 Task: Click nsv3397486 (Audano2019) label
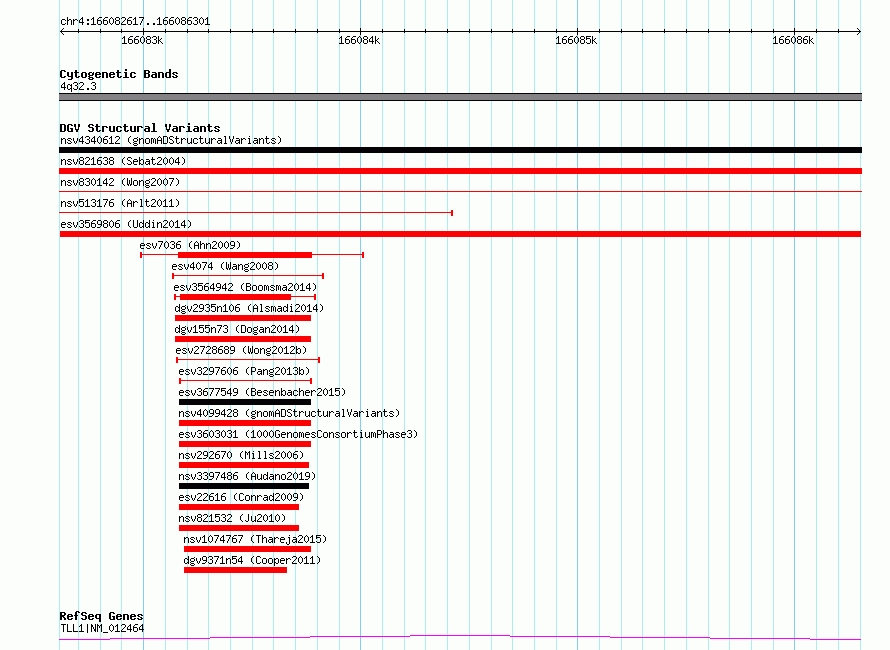coord(247,476)
